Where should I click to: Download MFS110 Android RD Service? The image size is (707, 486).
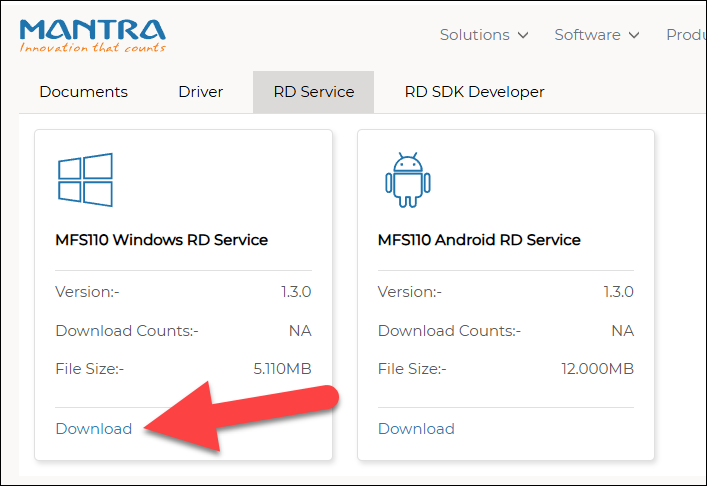click(416, 429)
